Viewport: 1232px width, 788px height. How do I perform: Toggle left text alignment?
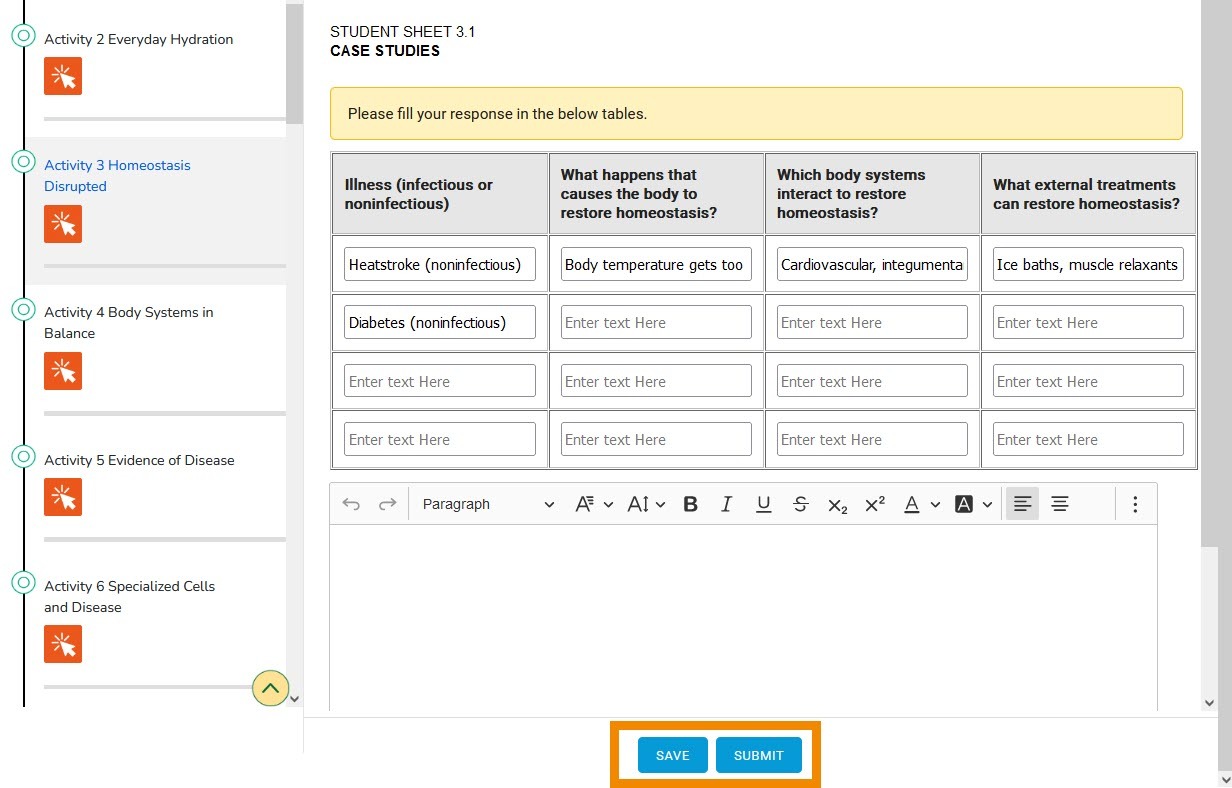pyautogui.click(x=1022, y=504)
